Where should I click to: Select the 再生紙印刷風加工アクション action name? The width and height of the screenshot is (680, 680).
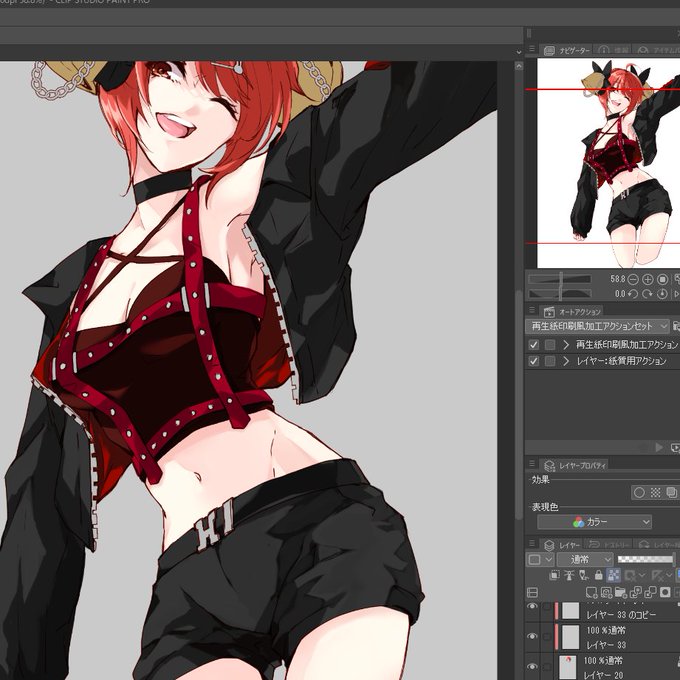tap(626, 345)
